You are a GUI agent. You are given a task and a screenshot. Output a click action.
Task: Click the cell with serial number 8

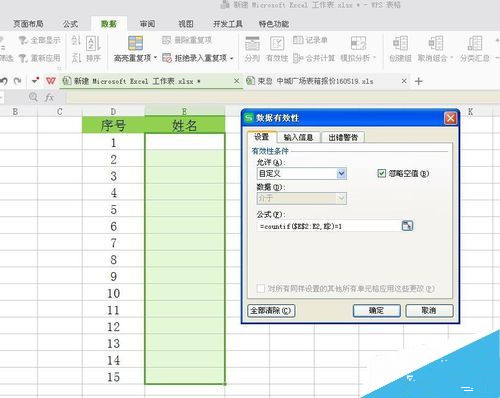pyautogui.click(x=114, y=260)
